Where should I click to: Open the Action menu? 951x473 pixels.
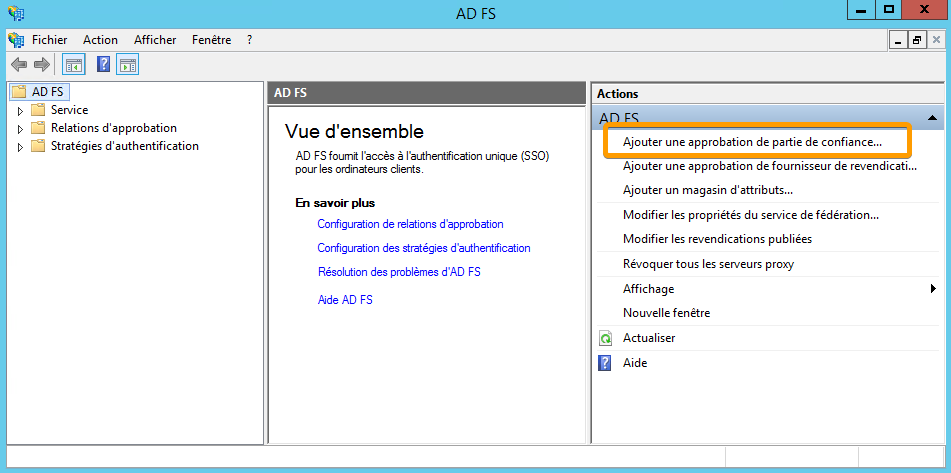coord(101,40)
